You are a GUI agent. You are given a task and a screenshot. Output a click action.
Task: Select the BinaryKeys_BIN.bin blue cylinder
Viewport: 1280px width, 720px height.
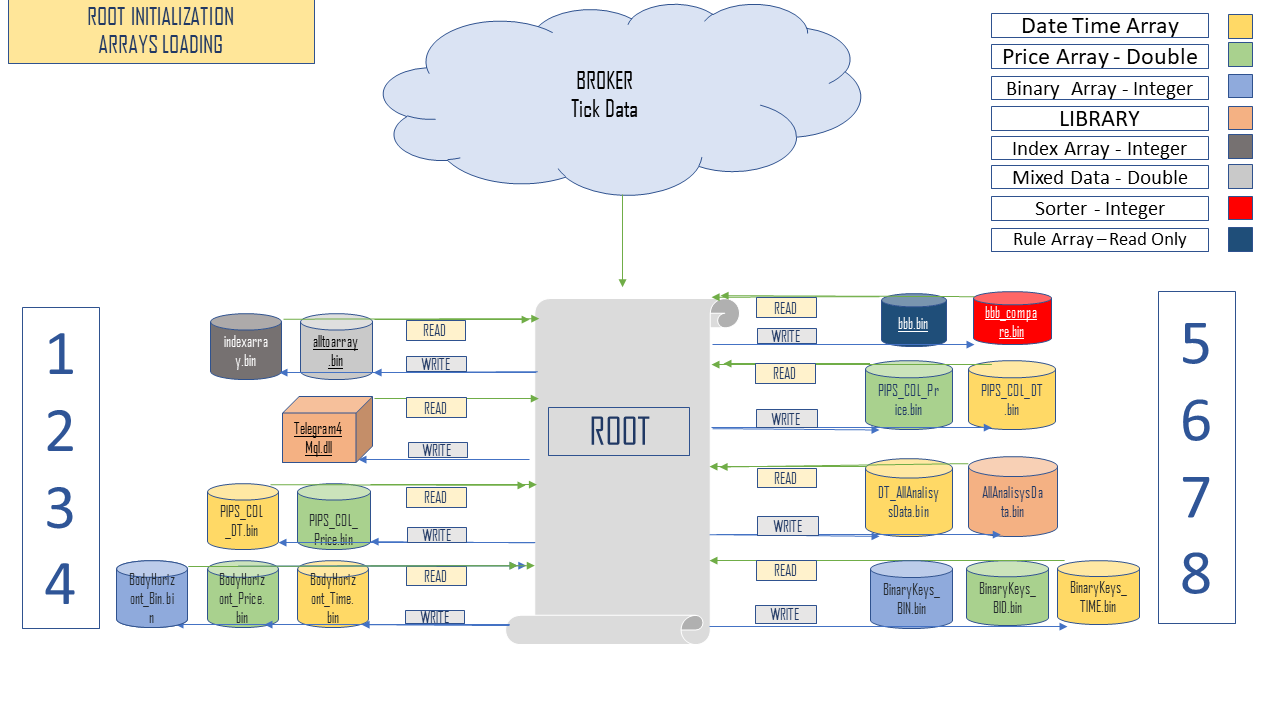tap(910, 595)
